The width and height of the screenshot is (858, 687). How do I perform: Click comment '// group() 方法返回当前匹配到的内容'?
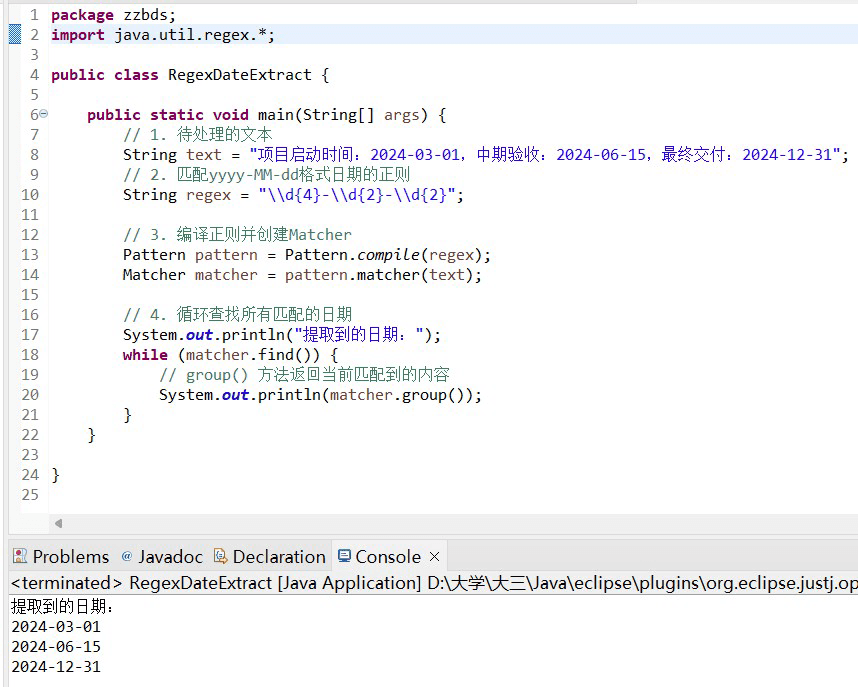(304, 375)
